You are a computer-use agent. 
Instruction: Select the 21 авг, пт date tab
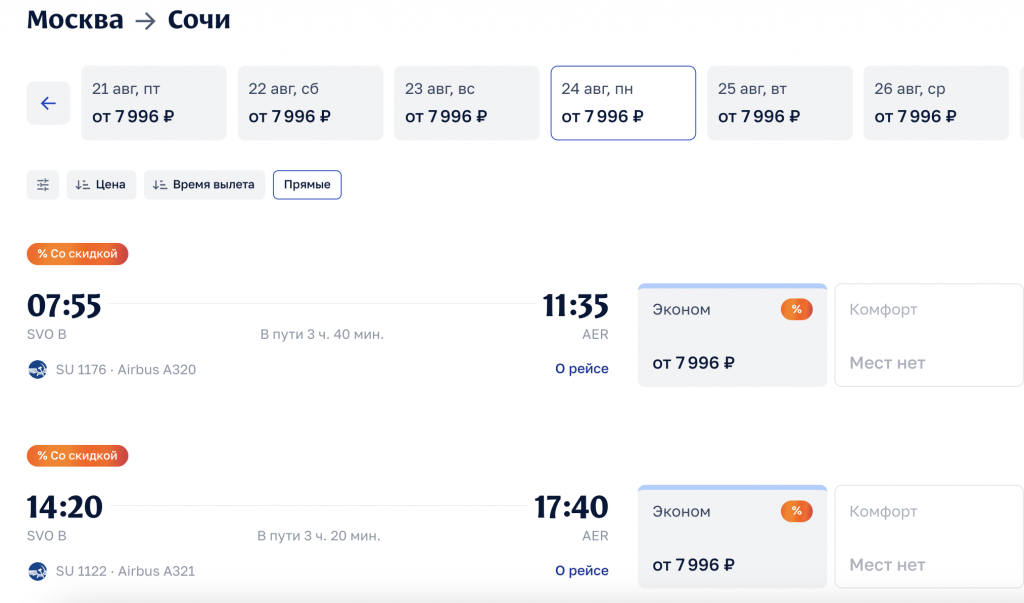click(154, 103)
